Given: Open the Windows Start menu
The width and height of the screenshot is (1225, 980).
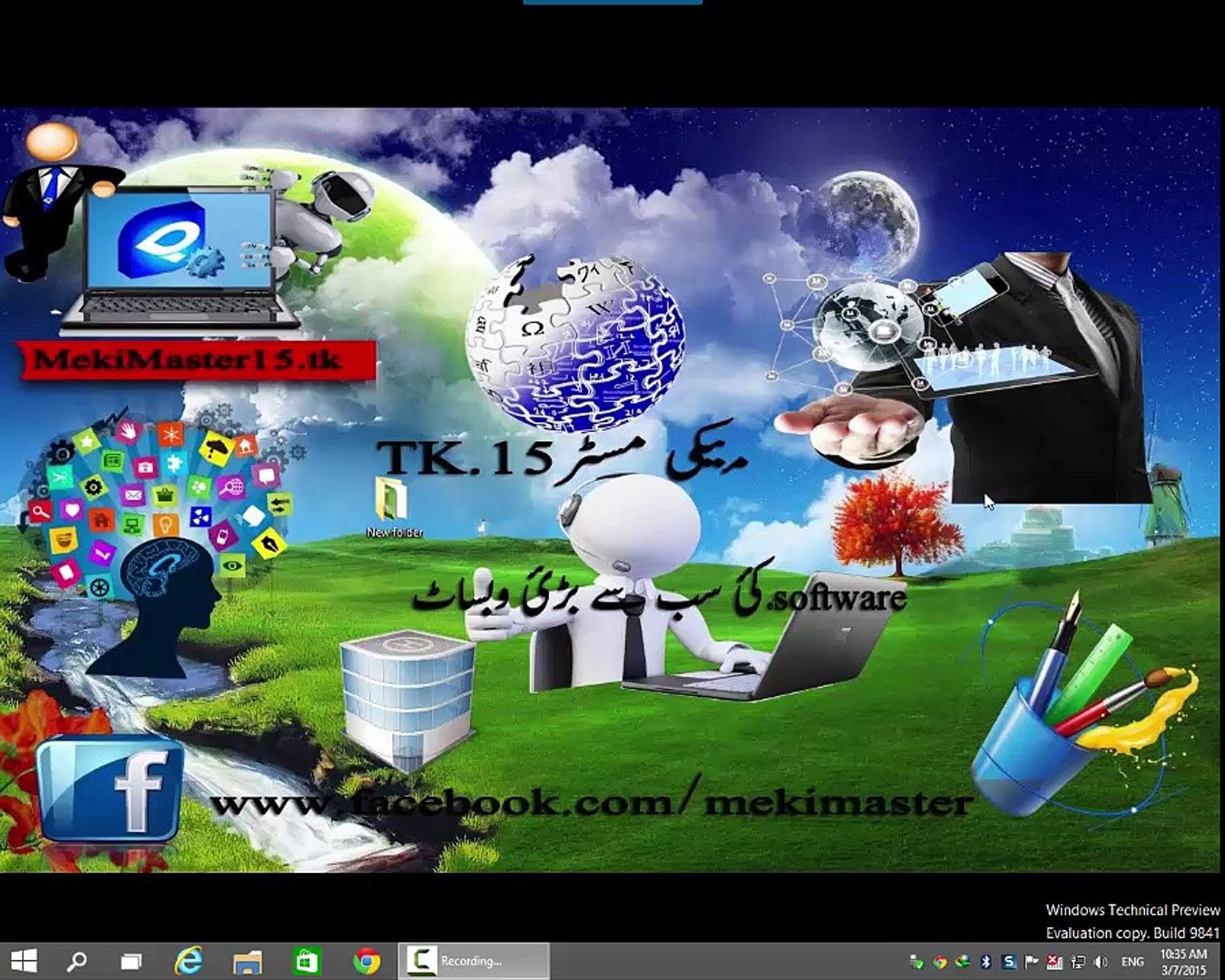Looking at the screenshot, I should tap(24, 961).
